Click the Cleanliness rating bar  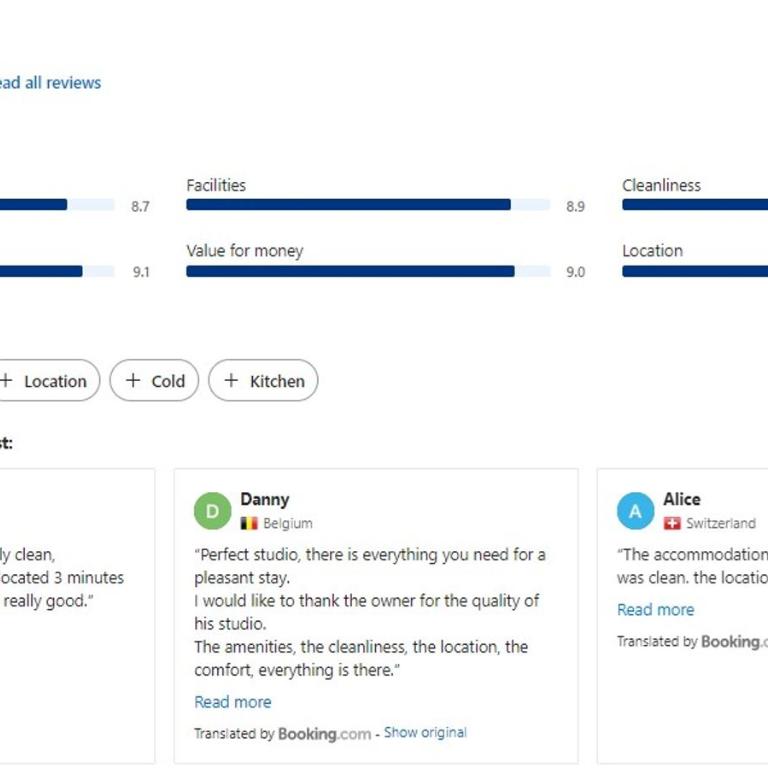(x=695, y=205)
